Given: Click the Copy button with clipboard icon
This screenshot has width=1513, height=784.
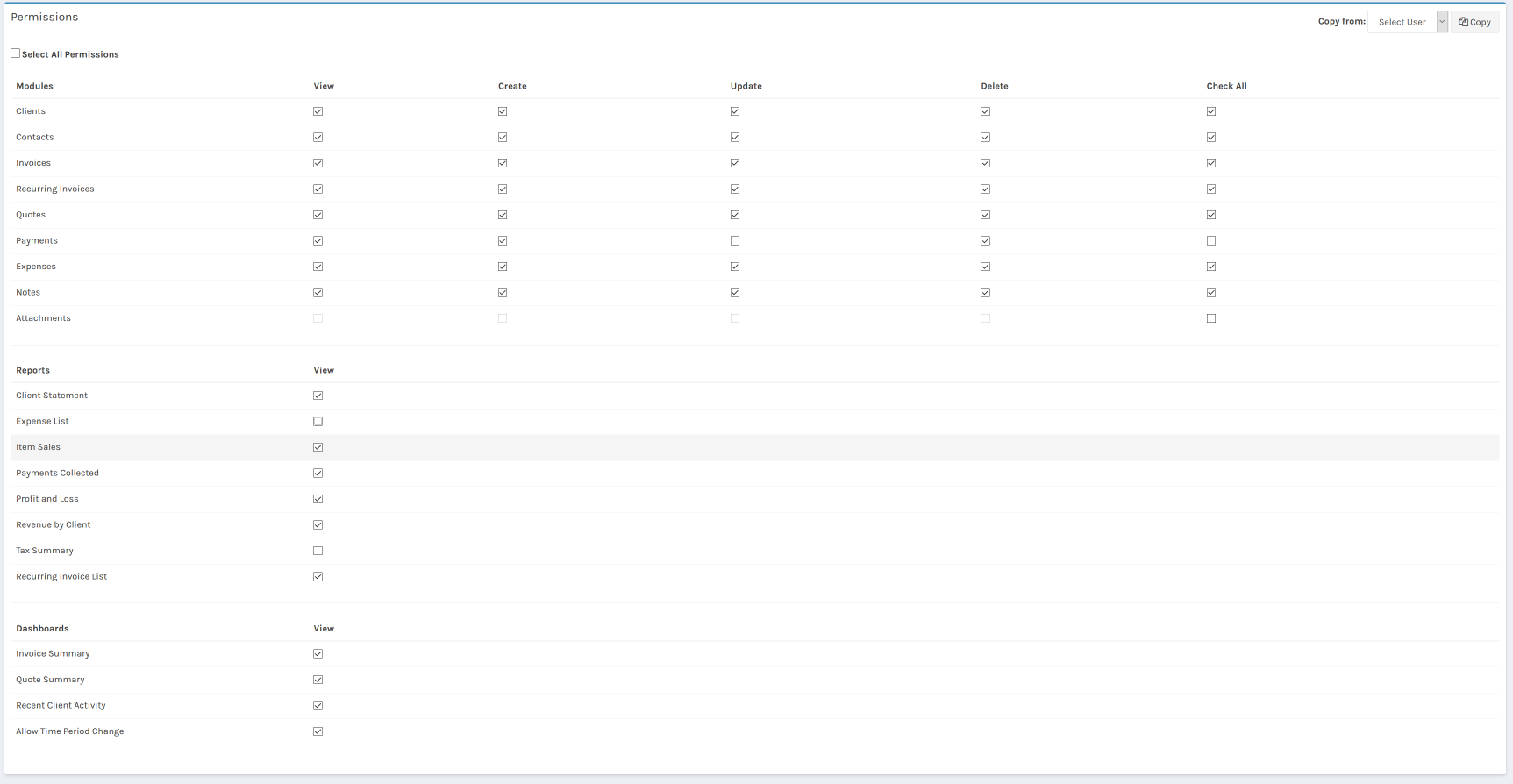Looking at the screenshot, I should click(x=1474, y=22).
